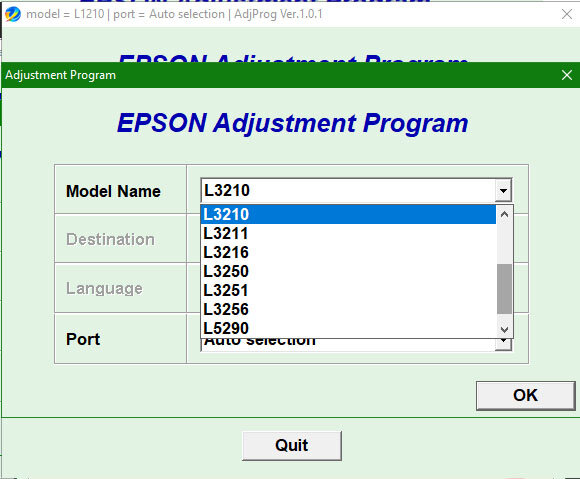Click the model list scroll up arrow

pos(504,215)
